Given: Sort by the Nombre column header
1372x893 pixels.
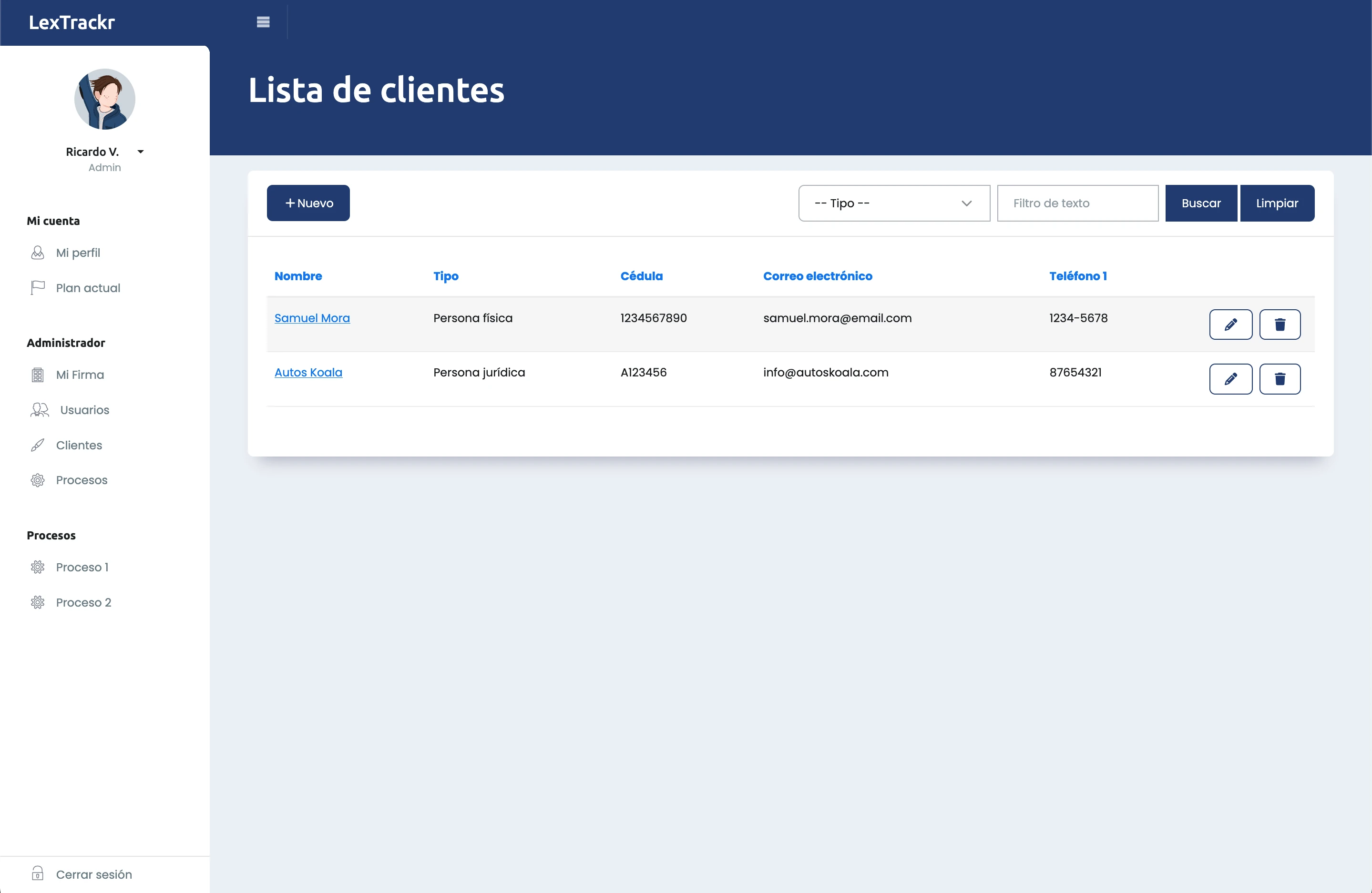Looking at the screenshot, I should pyautogui.click(x=298, y=276).
